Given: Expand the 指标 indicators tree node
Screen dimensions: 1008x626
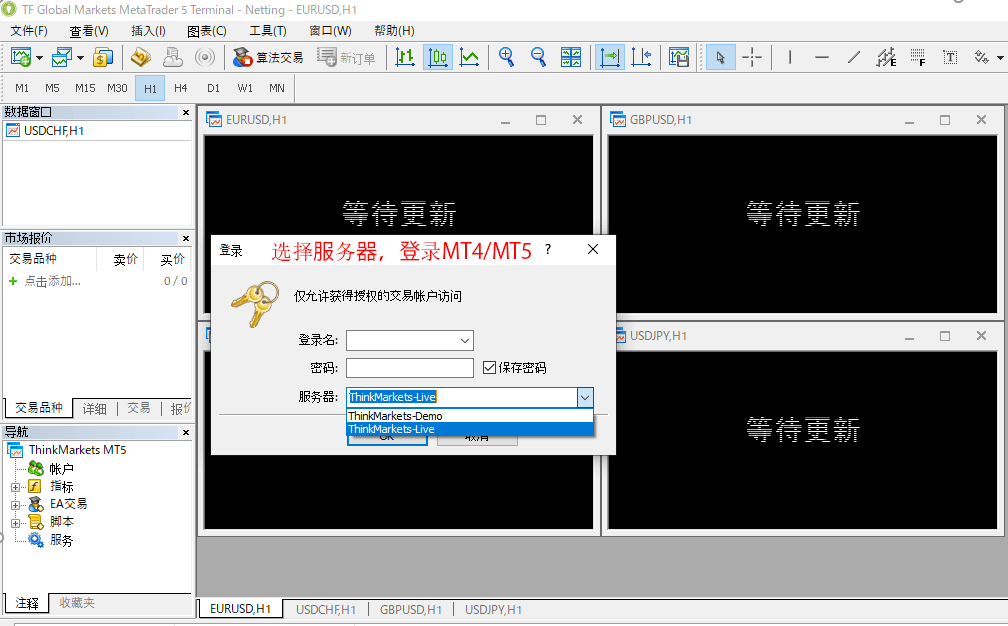Looking at the screenshot, I should click(x=15, y=487).
